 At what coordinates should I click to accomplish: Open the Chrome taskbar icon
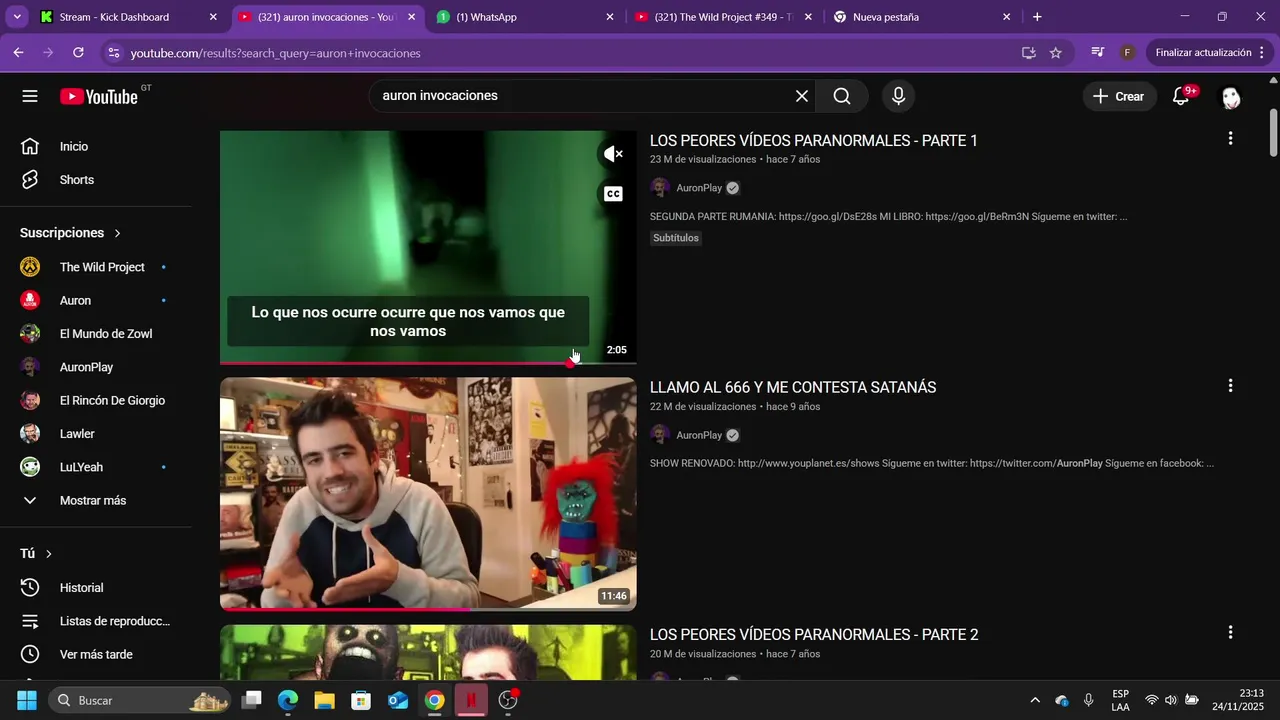(x=434, y=700)
